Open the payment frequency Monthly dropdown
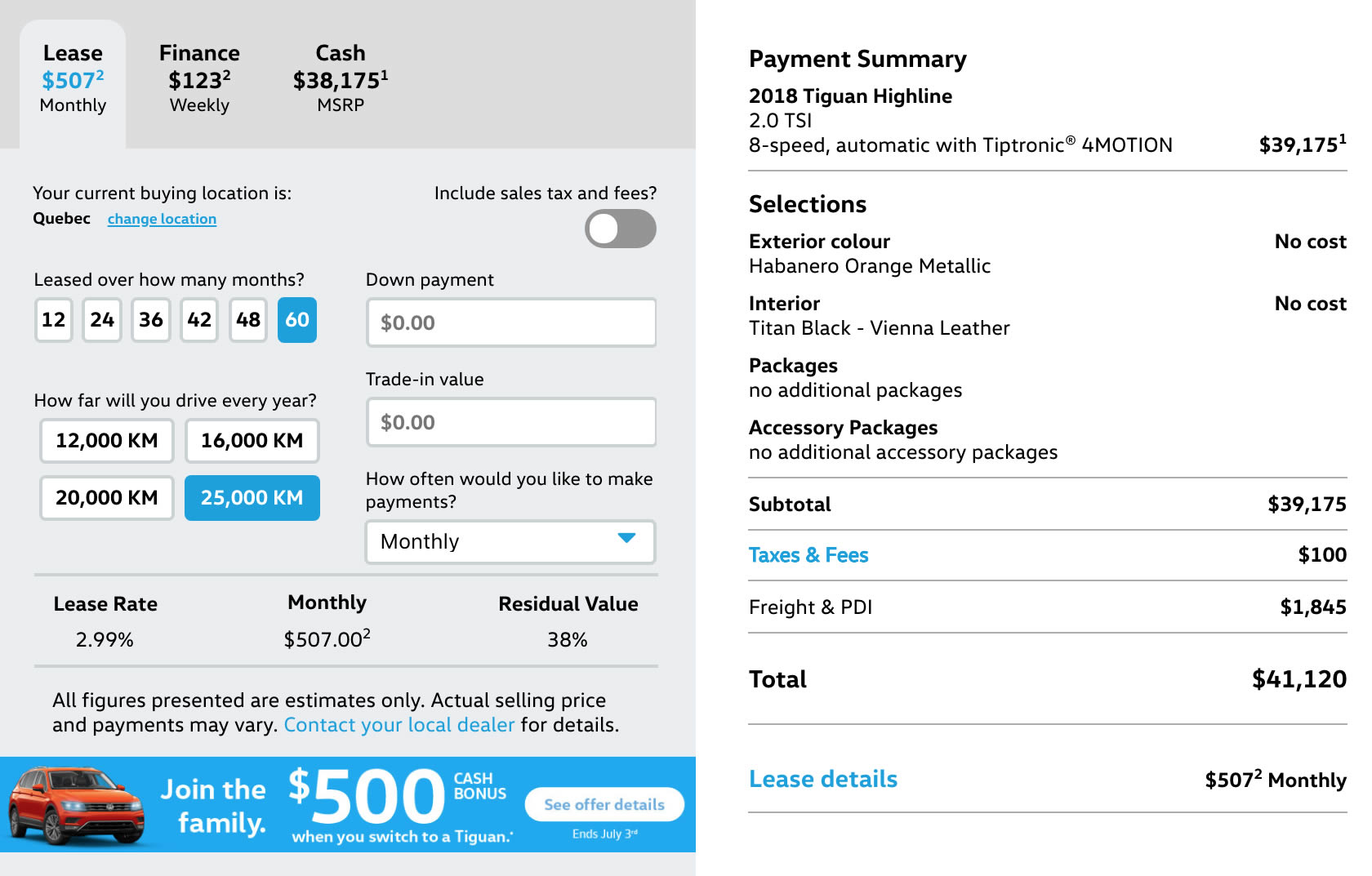The height and width of the screenshot is (876, 1372). pyautogui.click(x=510, y=542)
